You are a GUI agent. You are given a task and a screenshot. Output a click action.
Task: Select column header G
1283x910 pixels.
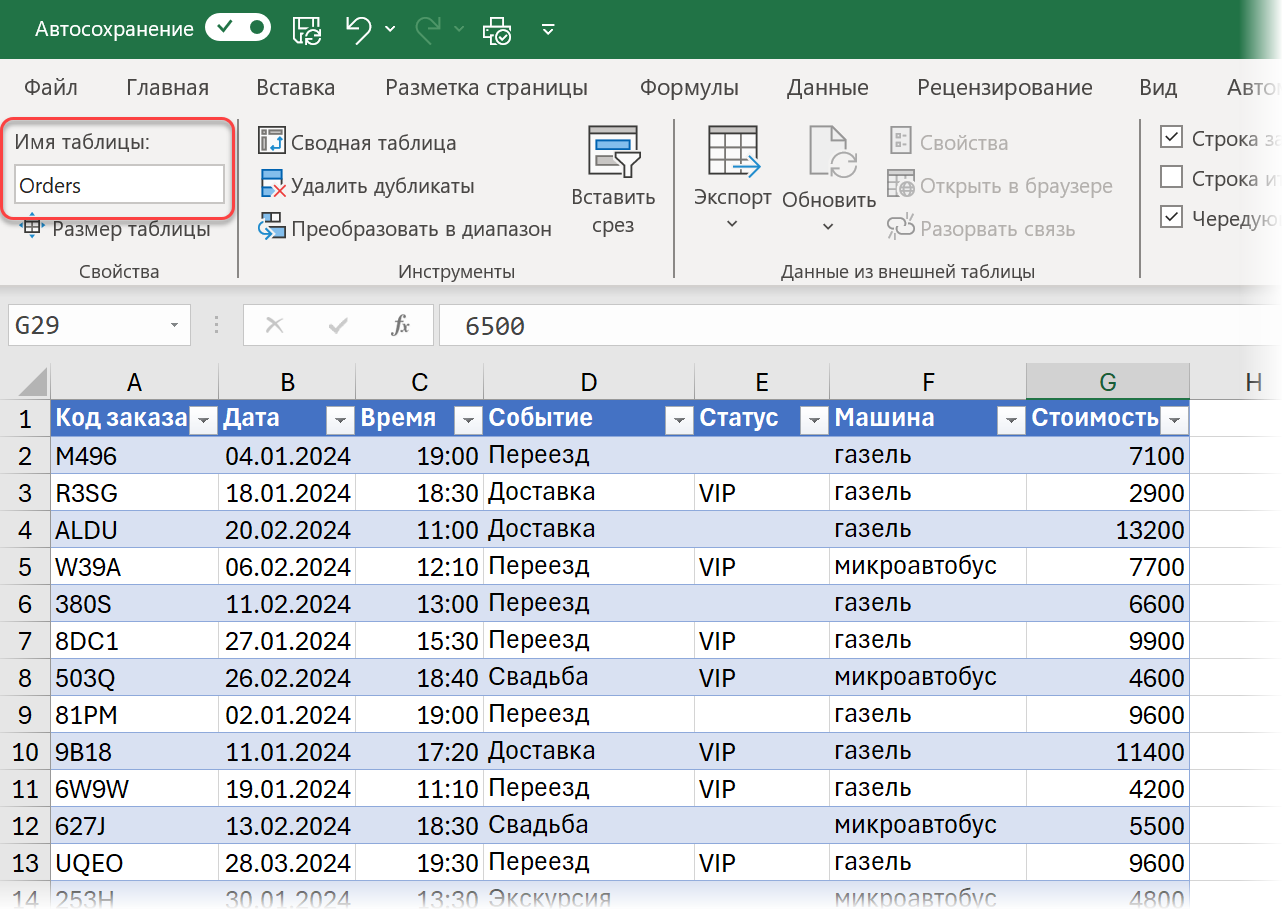point(1108,381)
